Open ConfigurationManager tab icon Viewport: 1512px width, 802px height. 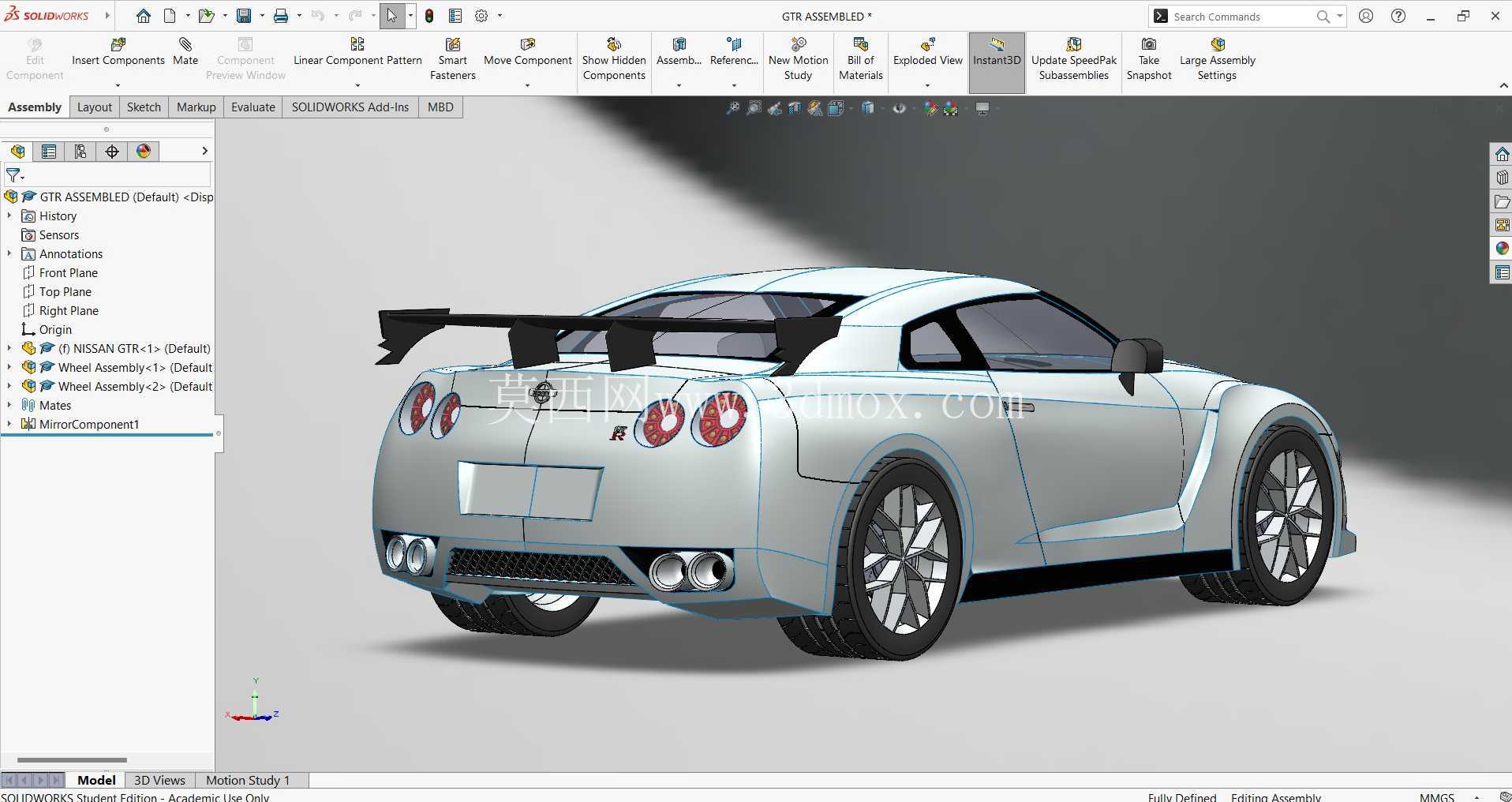(80, 152)
